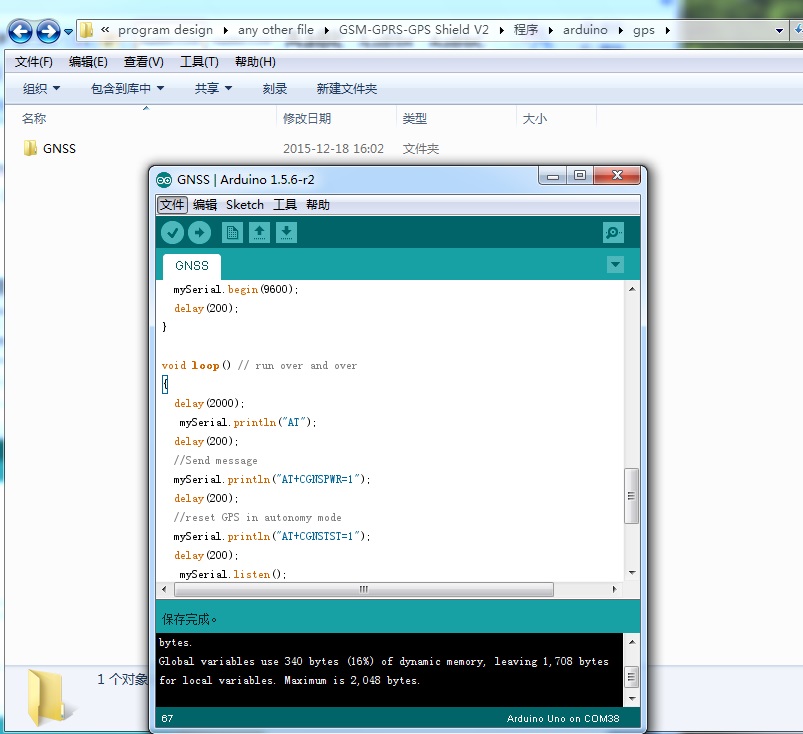Open the 共享 dropdown
Viewport: 803px width, 734px height.
tap(213, 89)
